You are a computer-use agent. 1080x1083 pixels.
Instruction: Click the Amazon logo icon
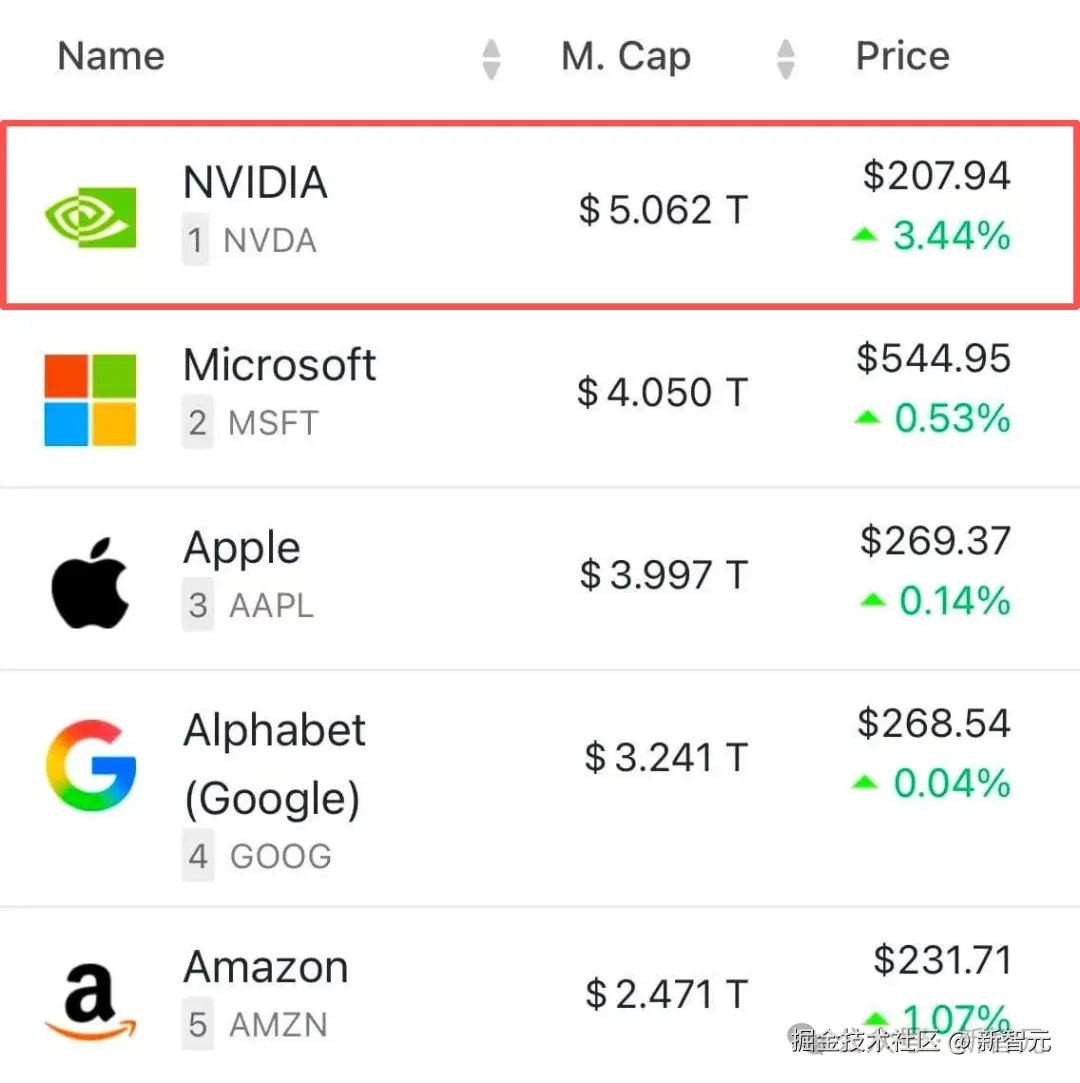click(x=90, y=999)
